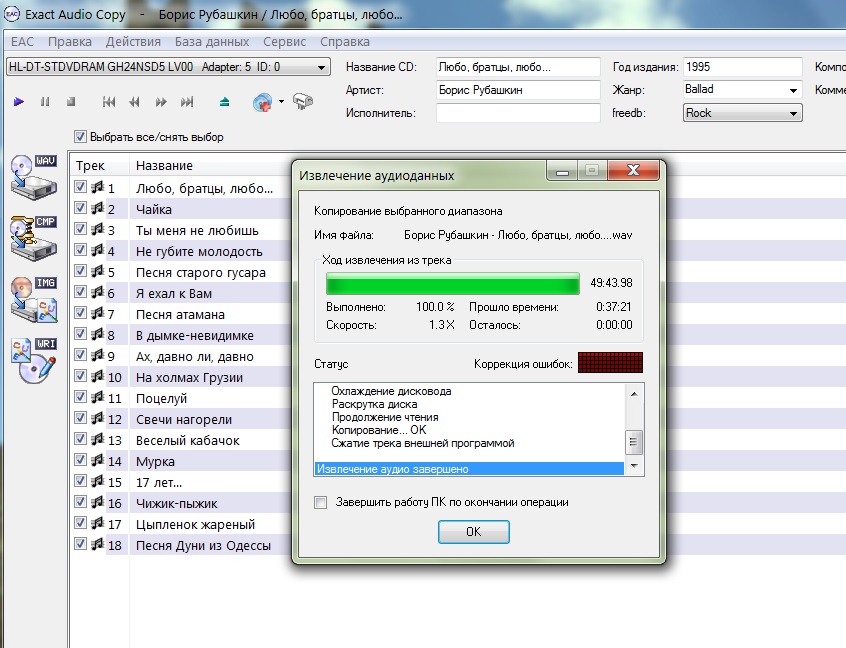Screen dimensions: 846x648
Task: Uncheck track 6 'Я ехал к Вам'
Action: click(x=80, y=293)
